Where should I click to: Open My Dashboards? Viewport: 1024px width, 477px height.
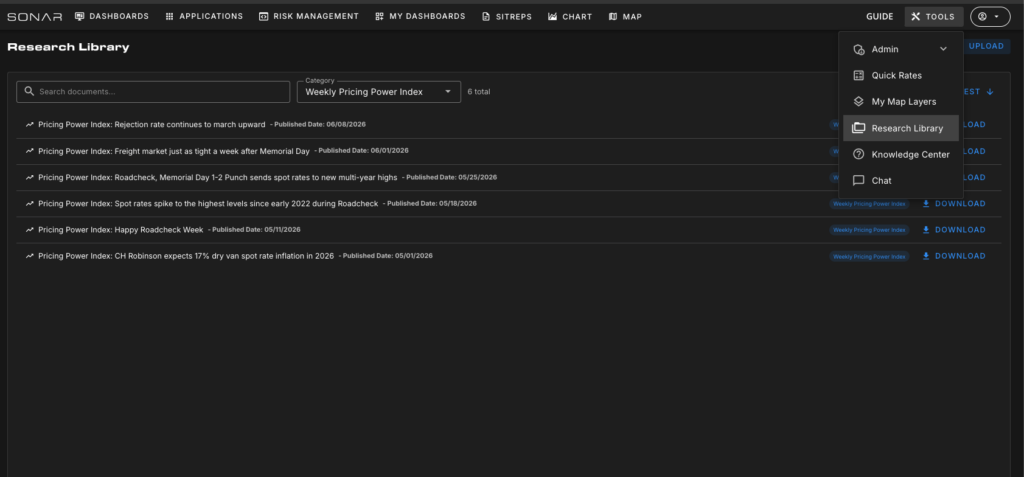(420, 16)
